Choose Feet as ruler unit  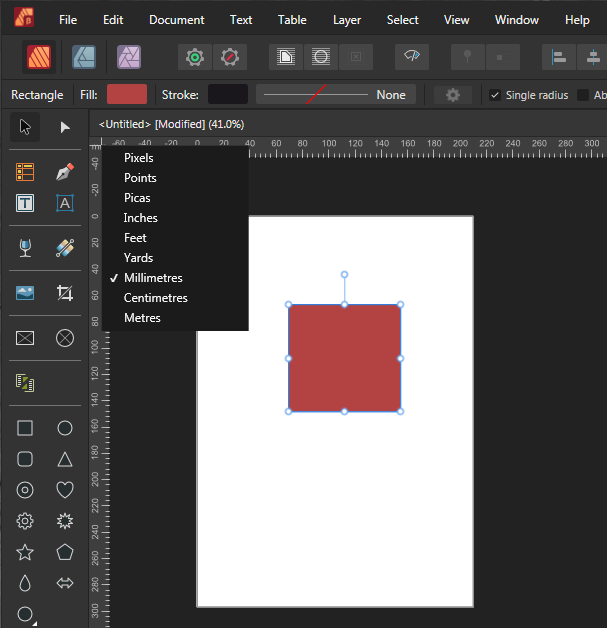tap(175, 238)
